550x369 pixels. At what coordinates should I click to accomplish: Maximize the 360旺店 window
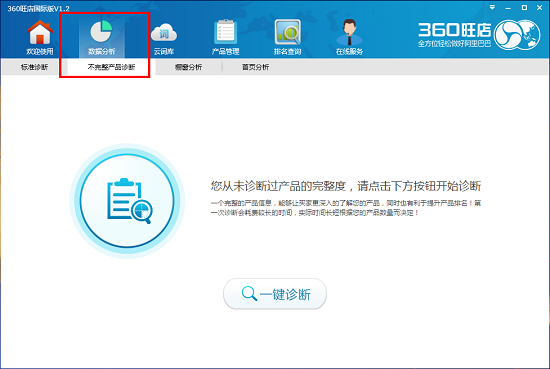[x=524, y=7]
